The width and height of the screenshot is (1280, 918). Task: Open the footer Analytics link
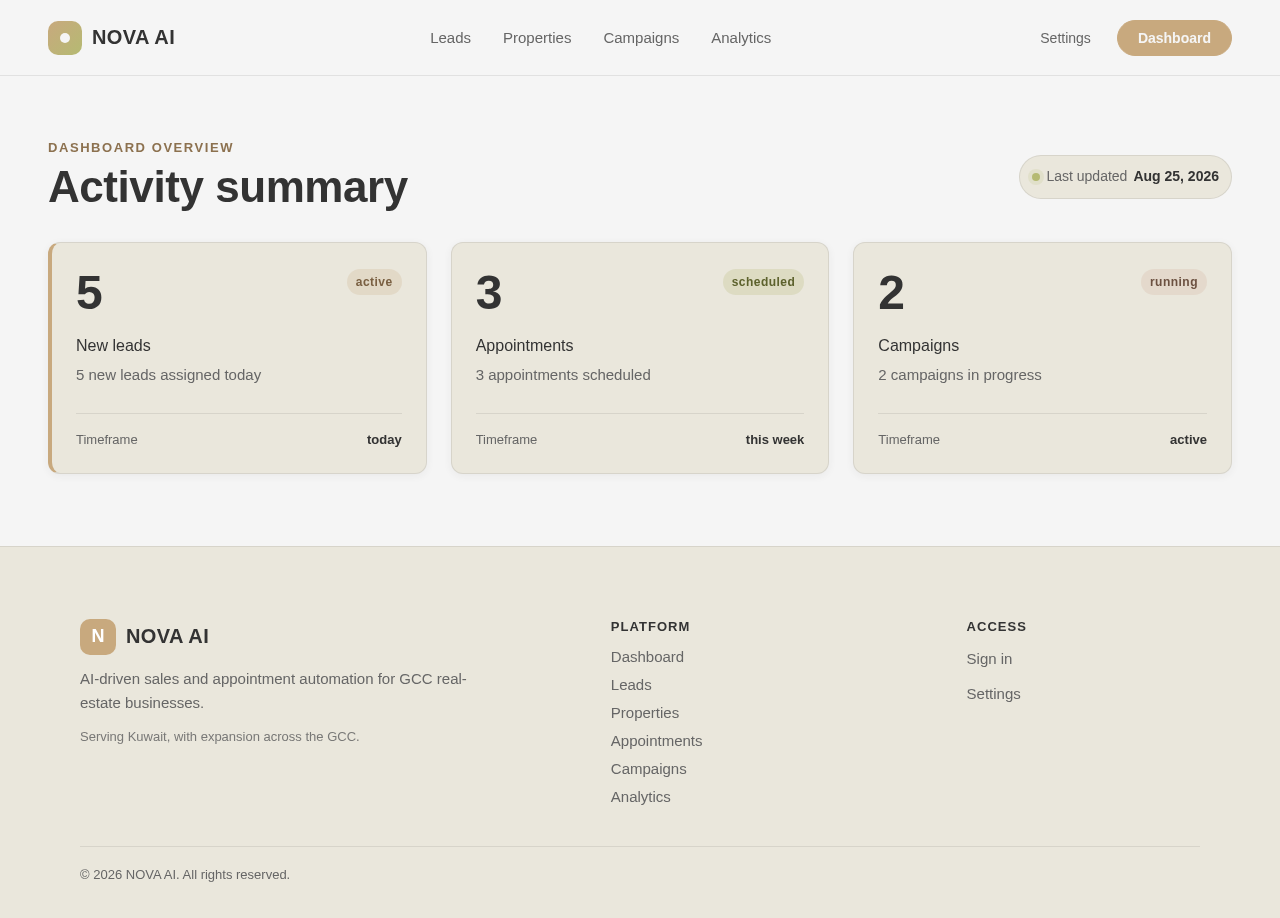coord(641,797)
